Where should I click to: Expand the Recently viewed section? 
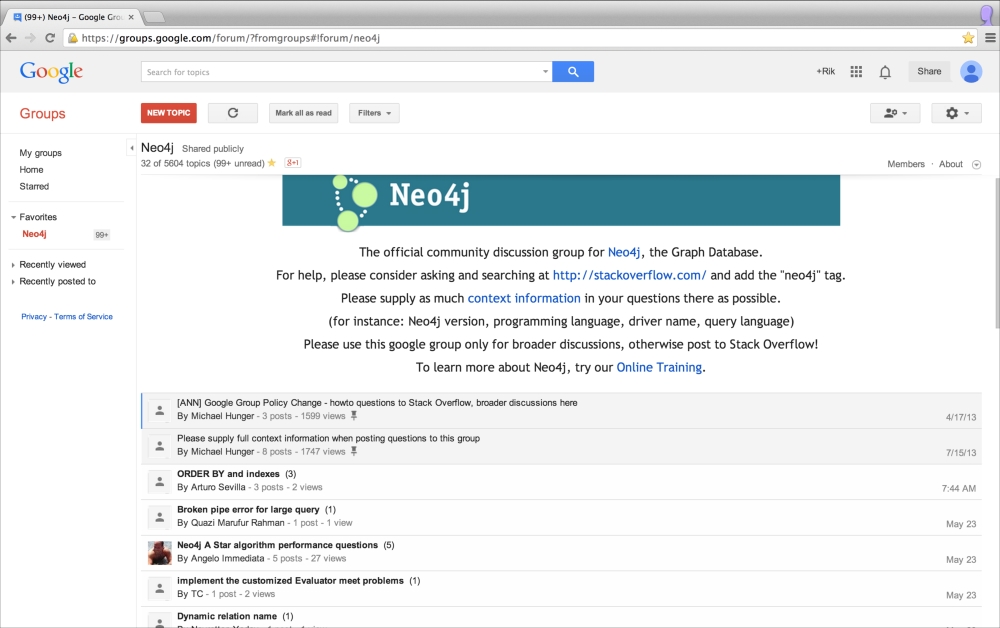13,265
